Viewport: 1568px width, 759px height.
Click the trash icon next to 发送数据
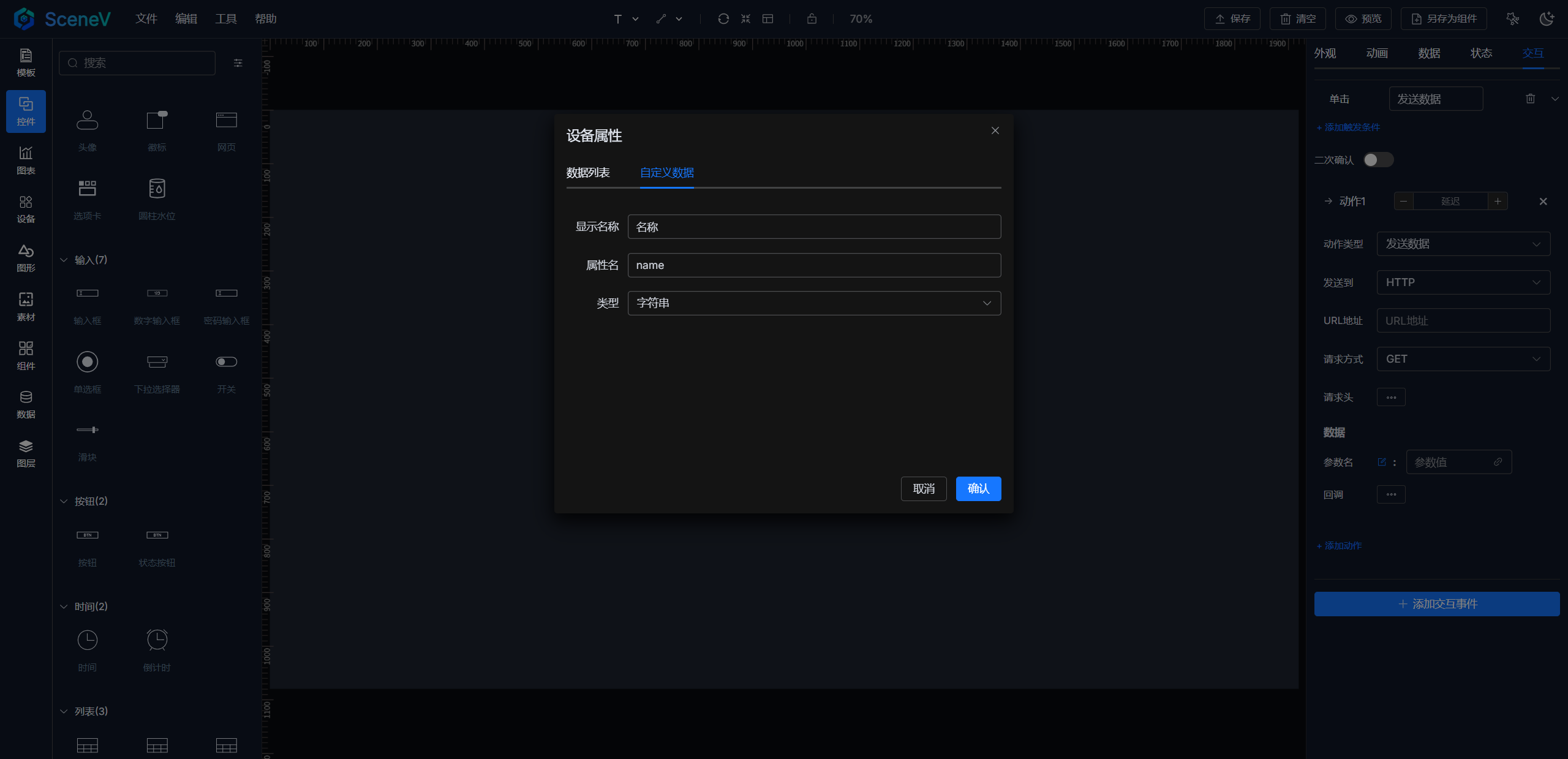coord(1530,99)
